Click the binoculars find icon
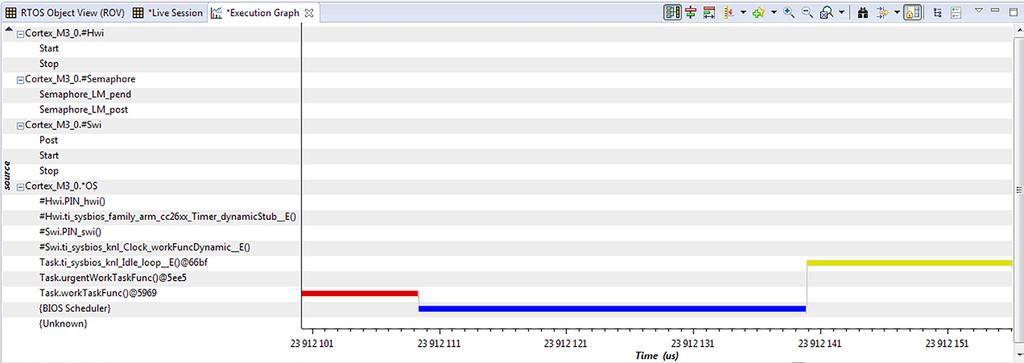 pos(862,12)
